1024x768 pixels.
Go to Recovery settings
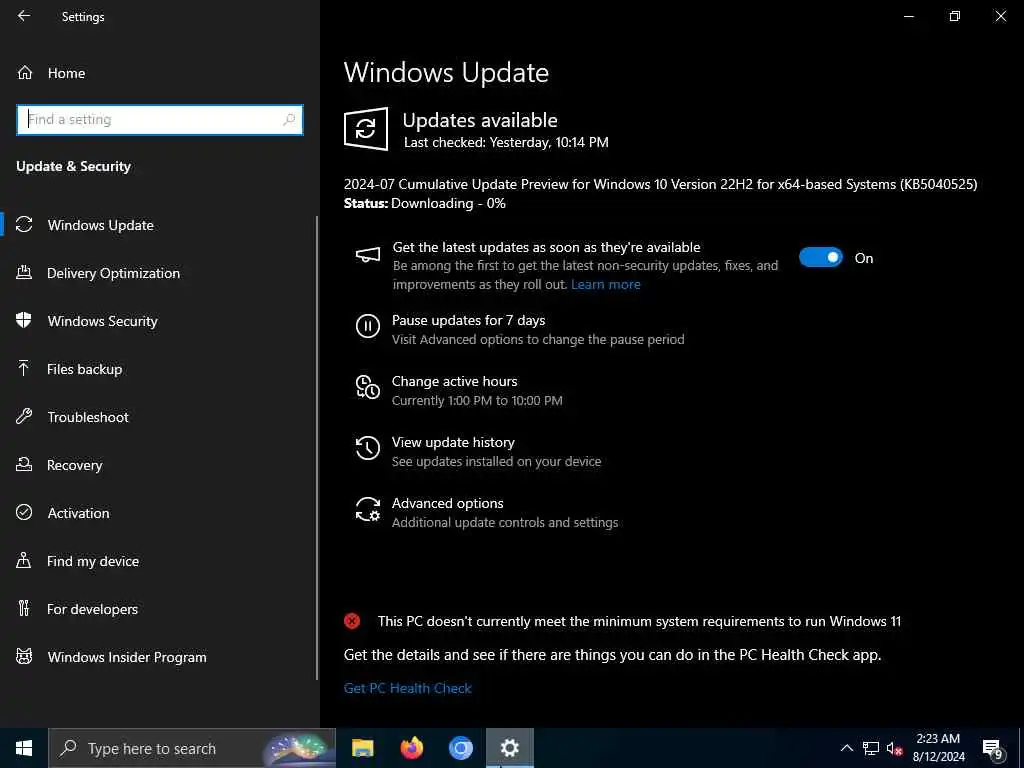coord(74,465)
